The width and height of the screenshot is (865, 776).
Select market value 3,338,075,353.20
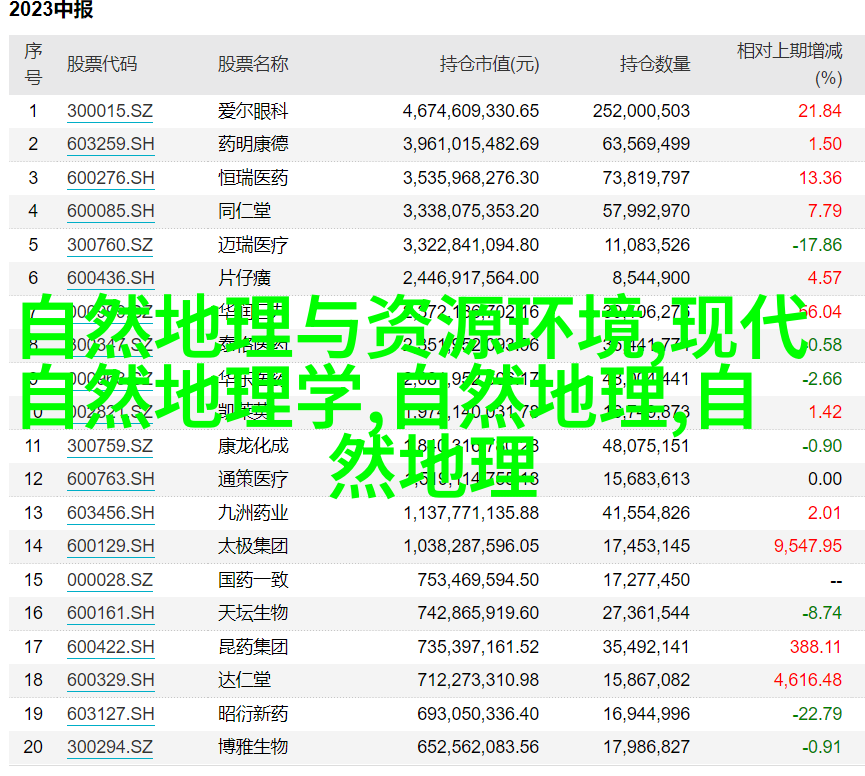(471, 211)
